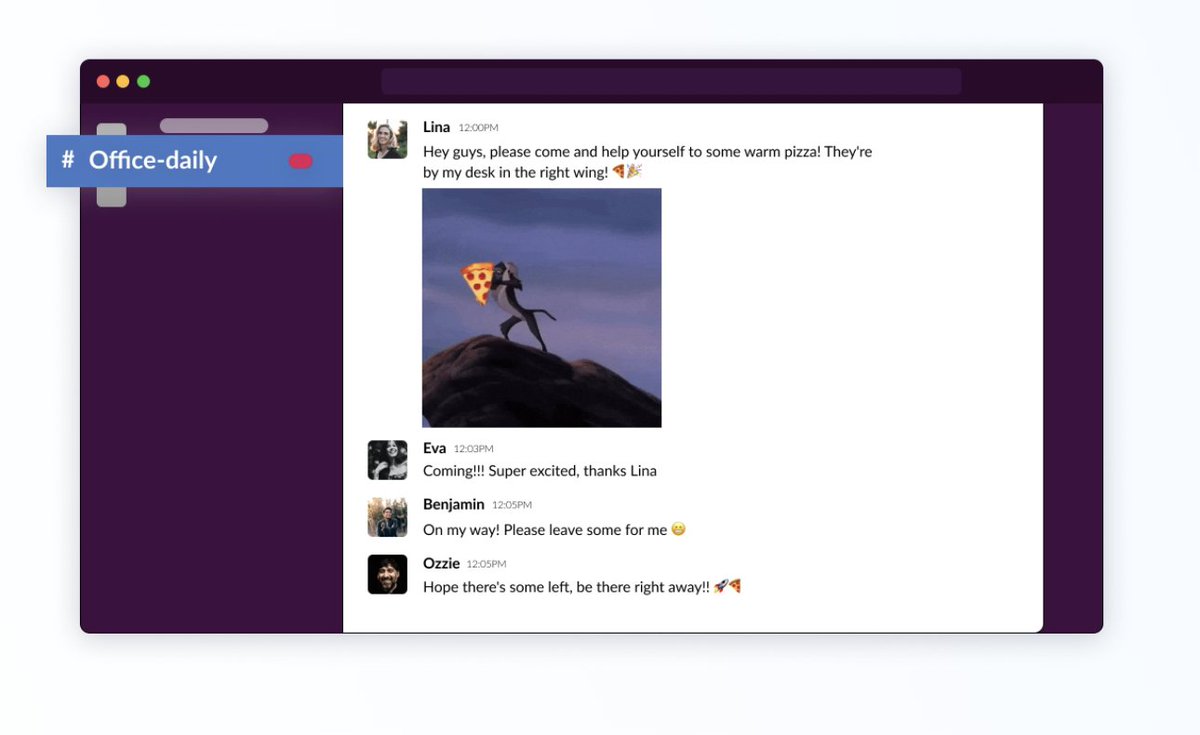Click timestamp on Ozzie's message
Screen dimensions: 1200x735
pos(487,564)
